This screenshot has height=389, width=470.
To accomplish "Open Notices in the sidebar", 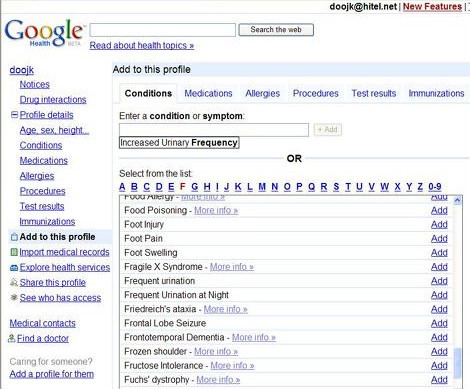I will pyautogui.click(x=35, y=85).
